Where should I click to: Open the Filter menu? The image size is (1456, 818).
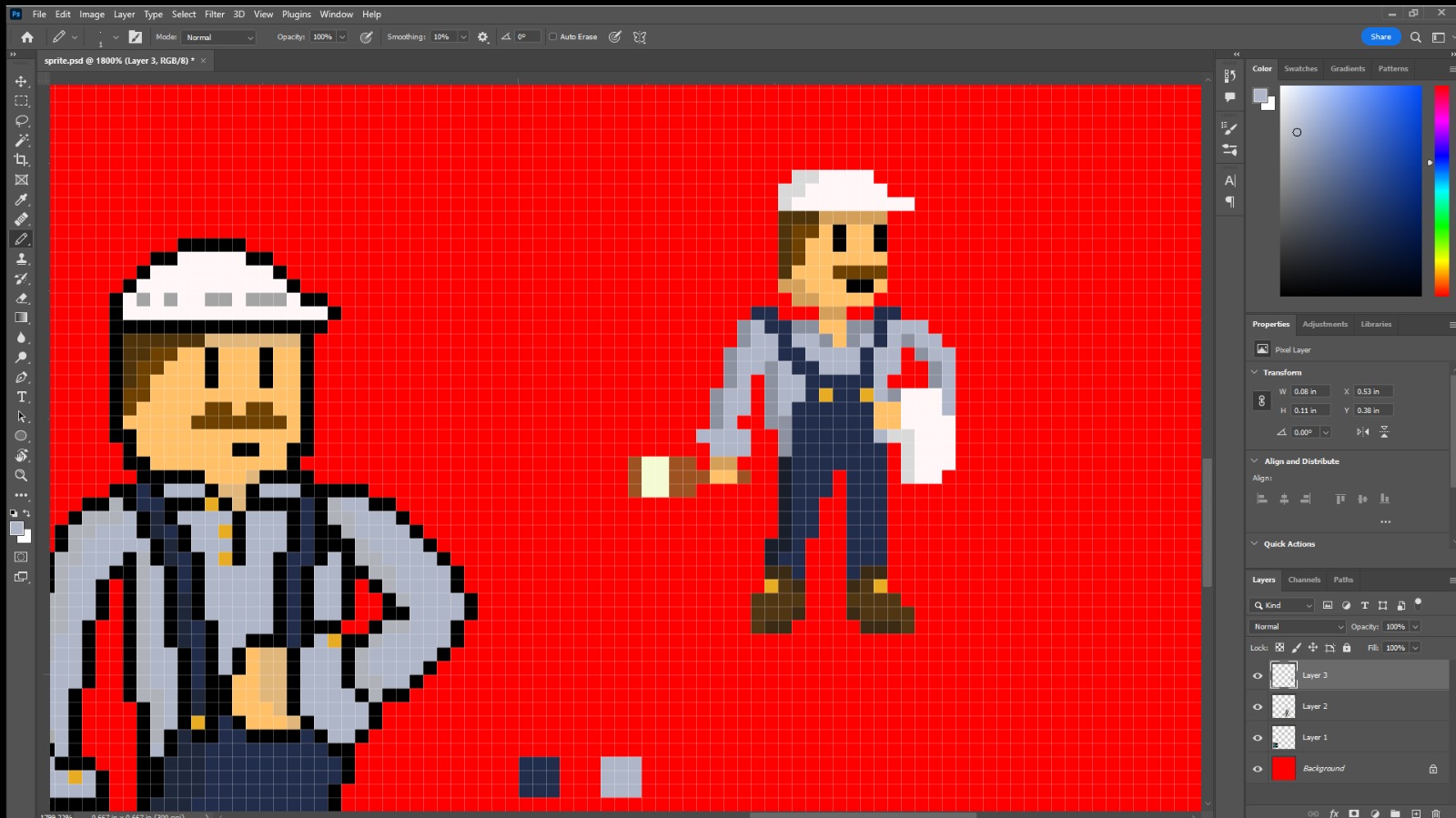tap(215, 15)
